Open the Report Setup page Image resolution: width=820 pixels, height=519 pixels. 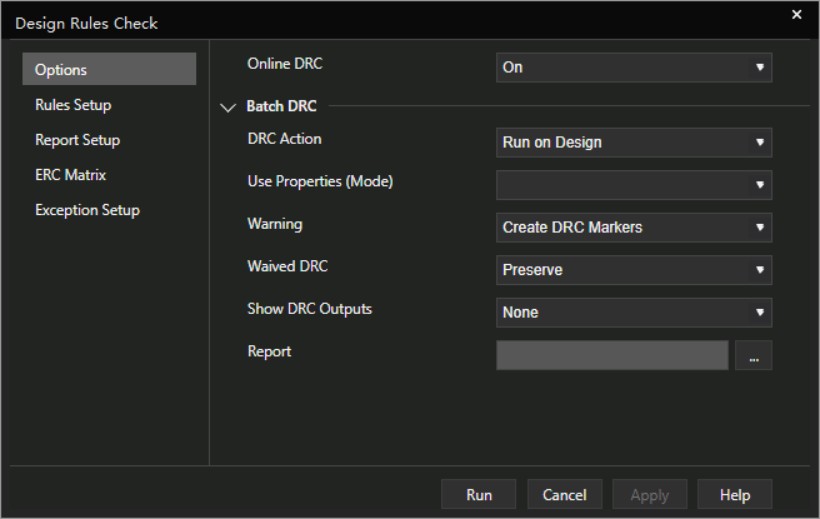tap(77, 140)
